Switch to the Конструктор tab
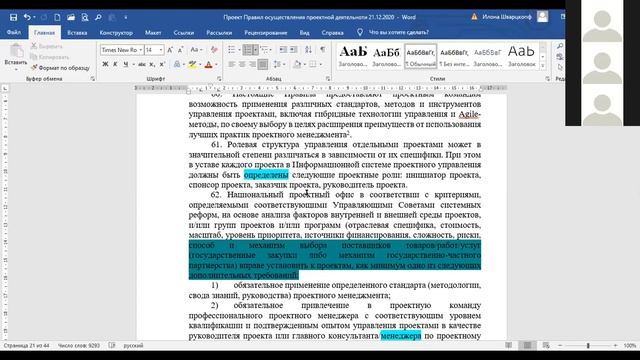This screenshot has height=360, width=640. pos(116,32)
